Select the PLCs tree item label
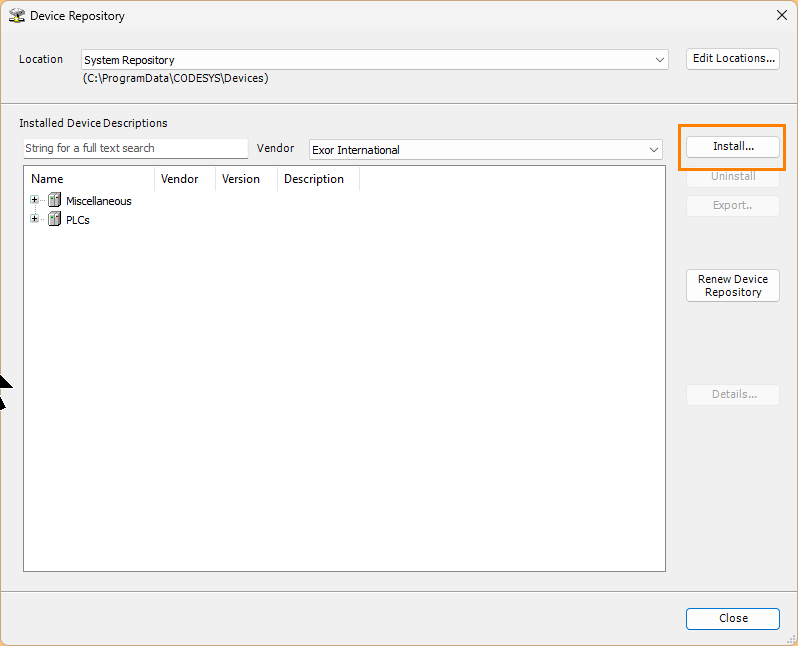This screenshot has height=646, width=798. point(78,220)
